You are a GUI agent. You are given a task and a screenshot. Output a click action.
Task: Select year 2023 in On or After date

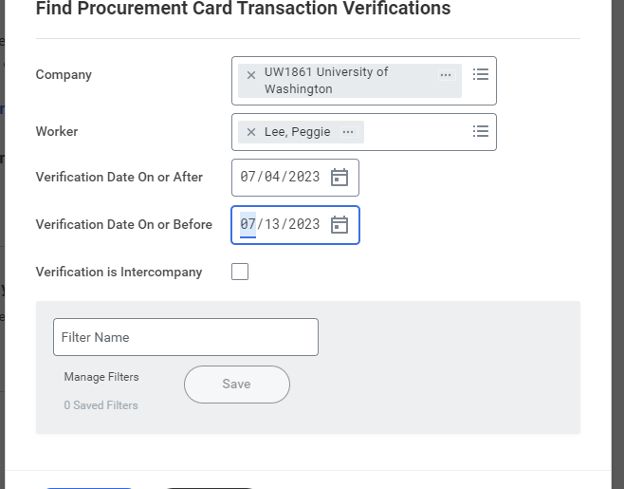tap(304, 177)
